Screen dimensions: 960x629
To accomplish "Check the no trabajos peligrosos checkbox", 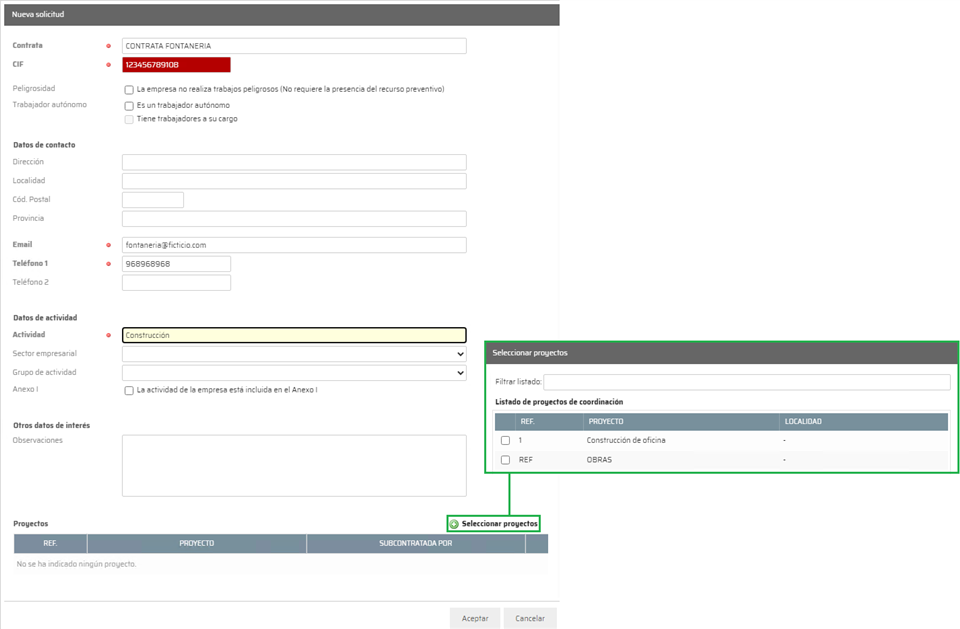I will [x=129, y=90].
